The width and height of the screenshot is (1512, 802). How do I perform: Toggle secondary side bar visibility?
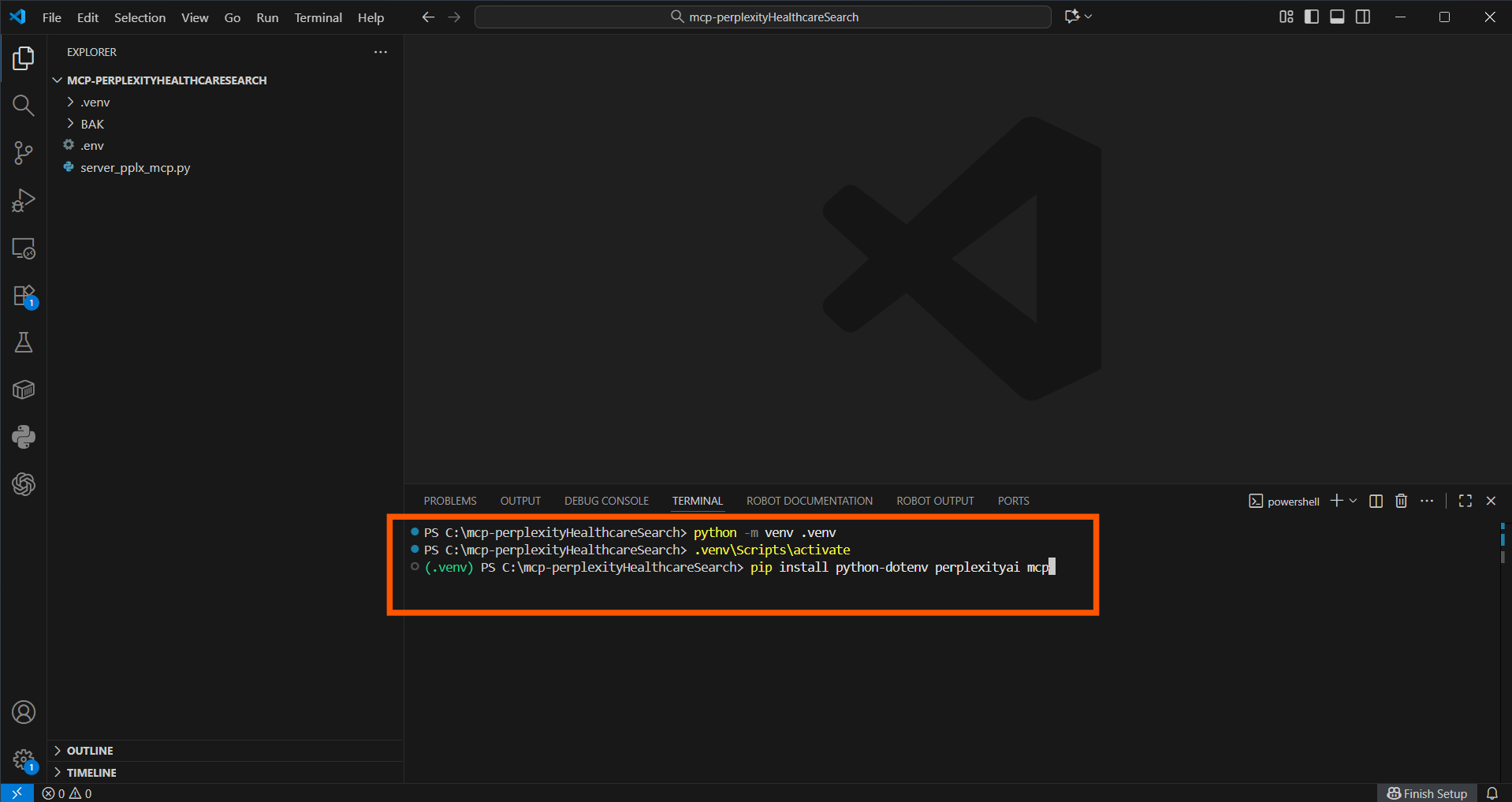(x=1363, y=17)
